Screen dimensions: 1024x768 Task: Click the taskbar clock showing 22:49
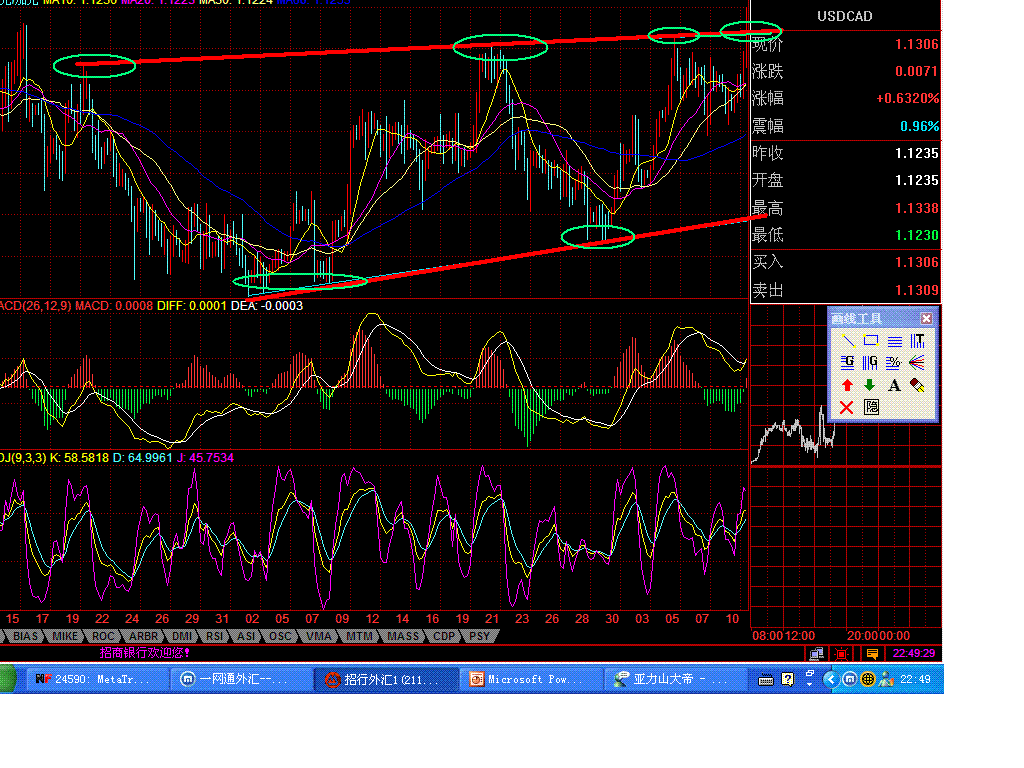point(915,679)
